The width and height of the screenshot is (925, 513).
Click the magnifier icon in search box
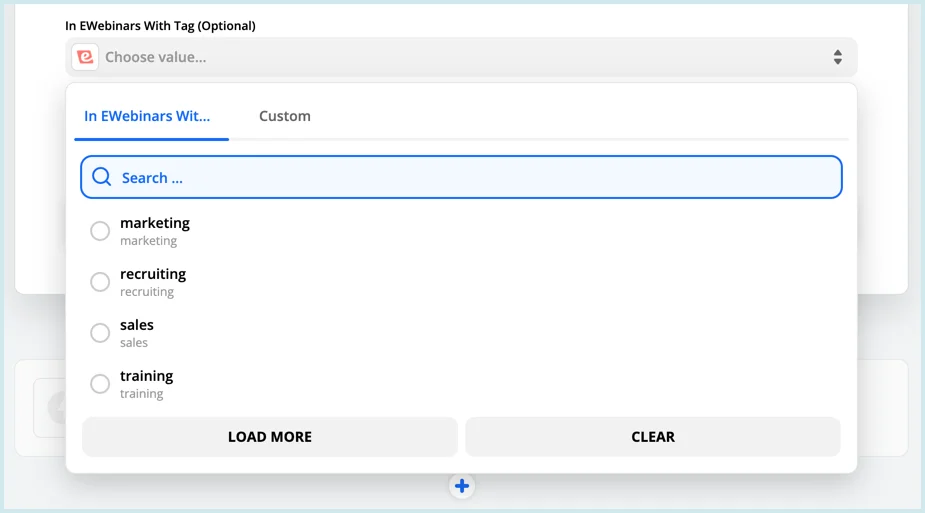point(101,177)
